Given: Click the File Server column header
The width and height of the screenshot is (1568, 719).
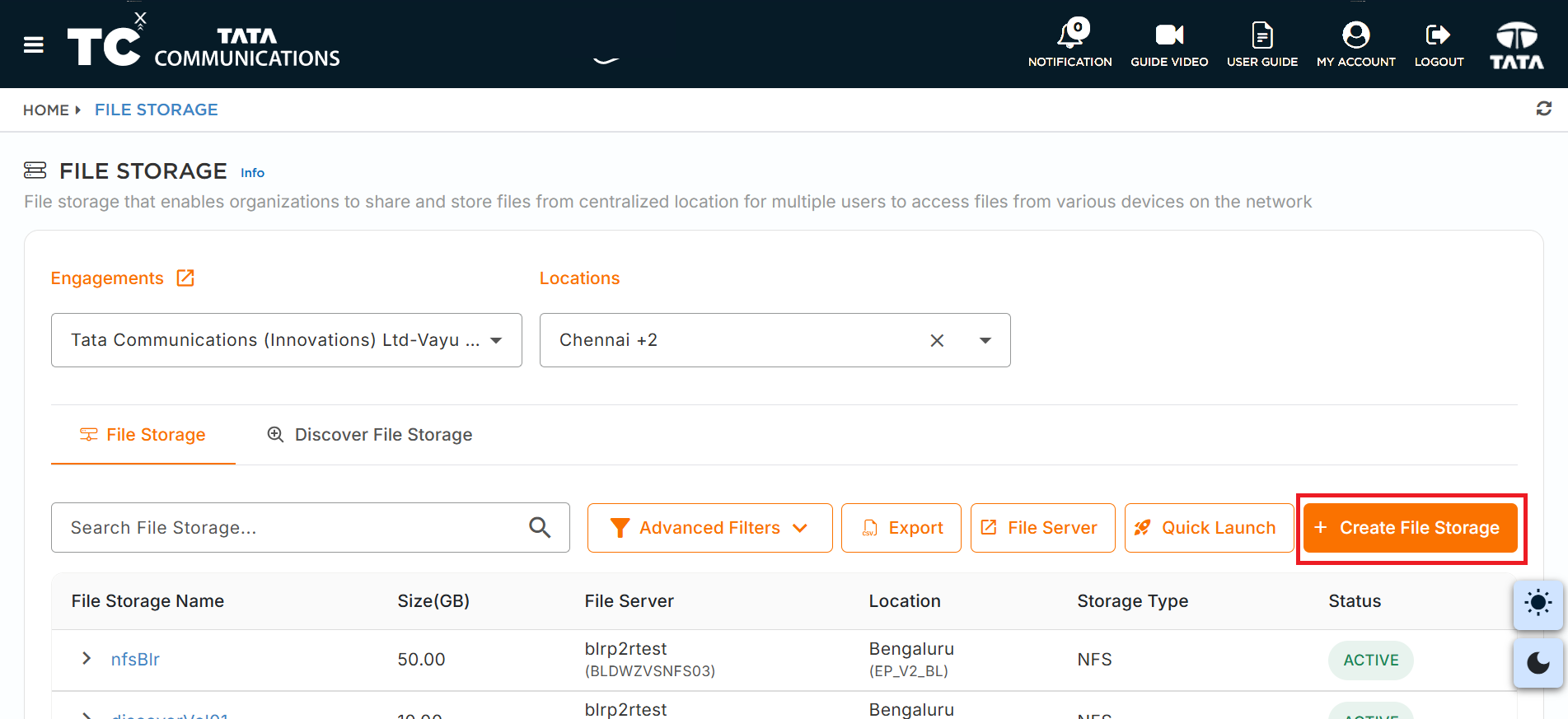Looking at the screenshot, I should pyautogui.click(x=630, y=601).
